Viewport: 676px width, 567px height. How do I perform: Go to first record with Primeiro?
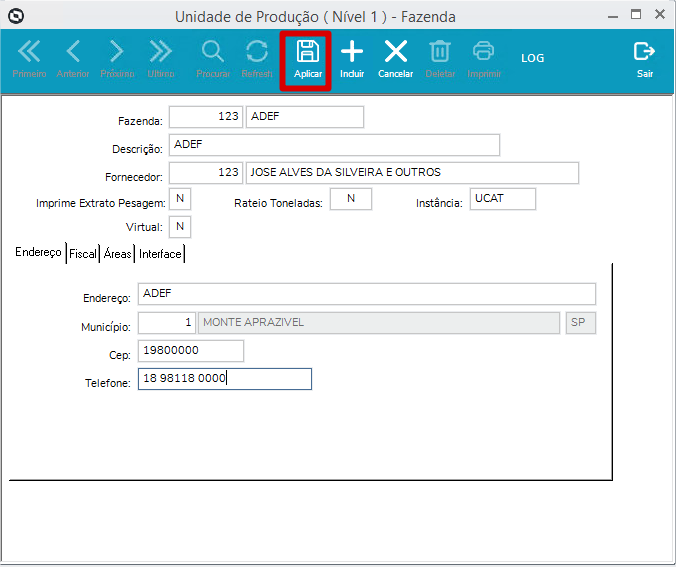29,59
